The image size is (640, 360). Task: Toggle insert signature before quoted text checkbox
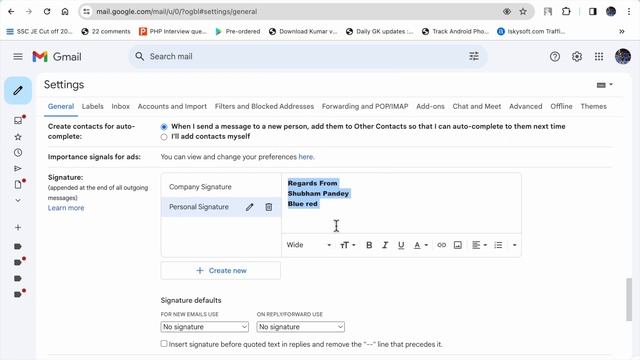(164, 344)
